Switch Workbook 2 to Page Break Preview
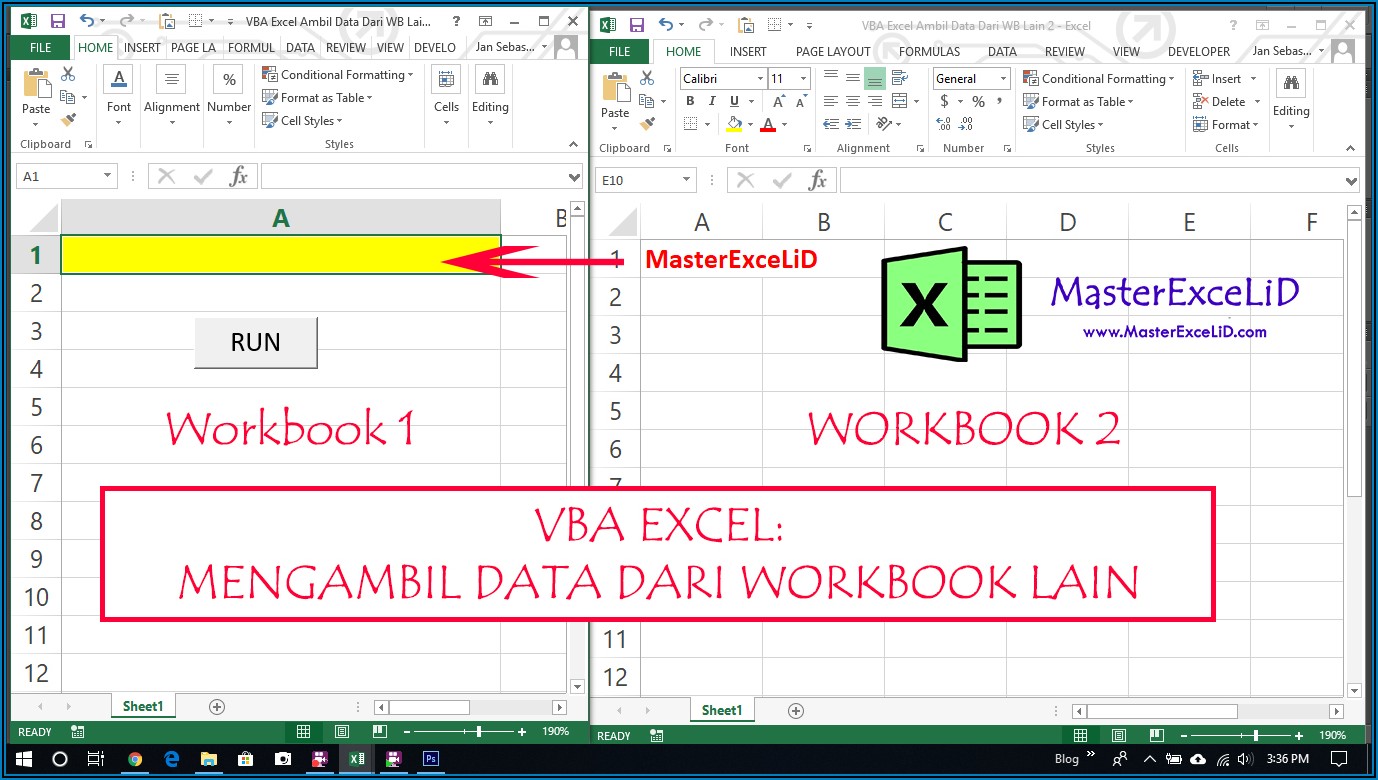 (x=1158, y=736)
